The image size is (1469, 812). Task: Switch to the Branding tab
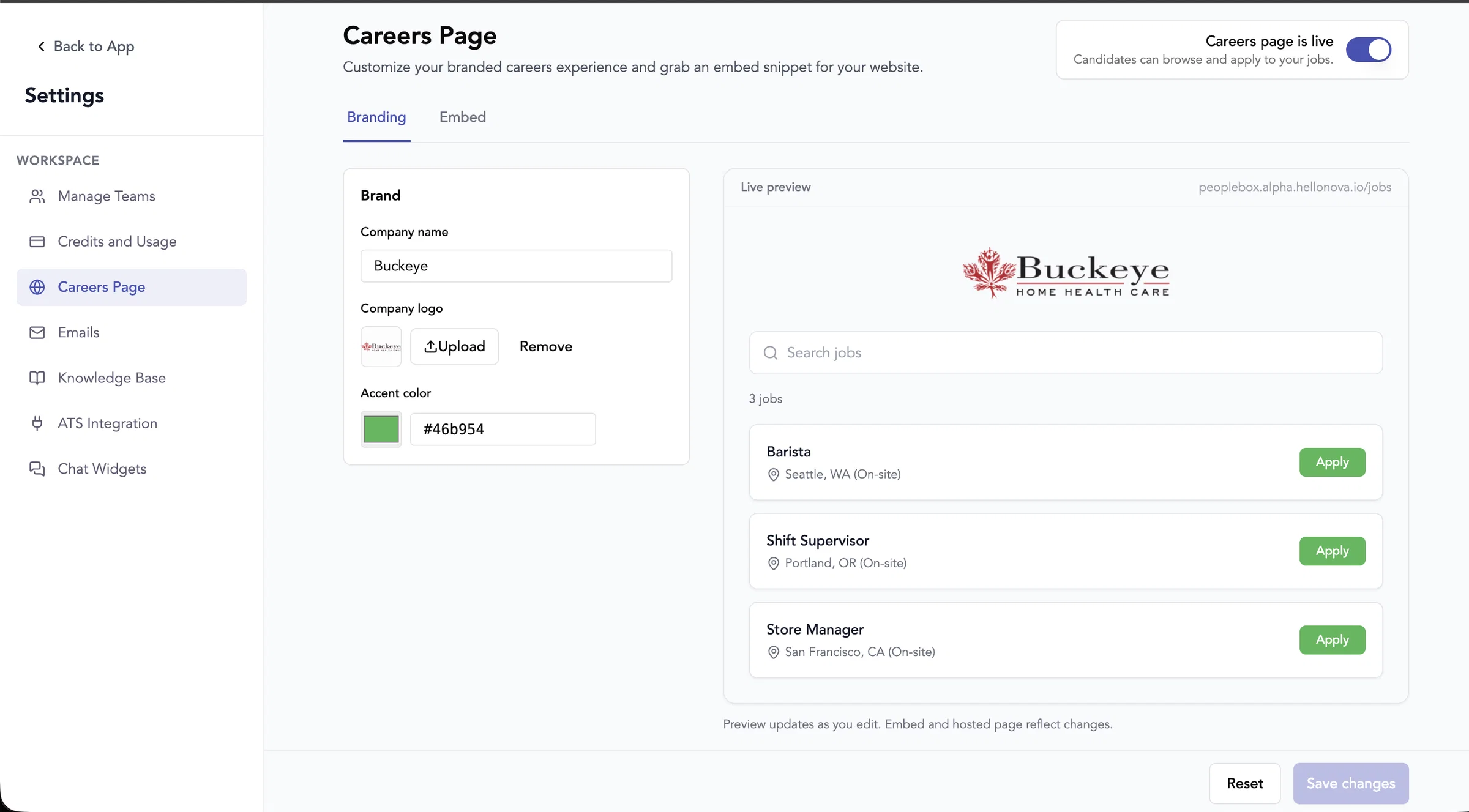tap(376, 117)
